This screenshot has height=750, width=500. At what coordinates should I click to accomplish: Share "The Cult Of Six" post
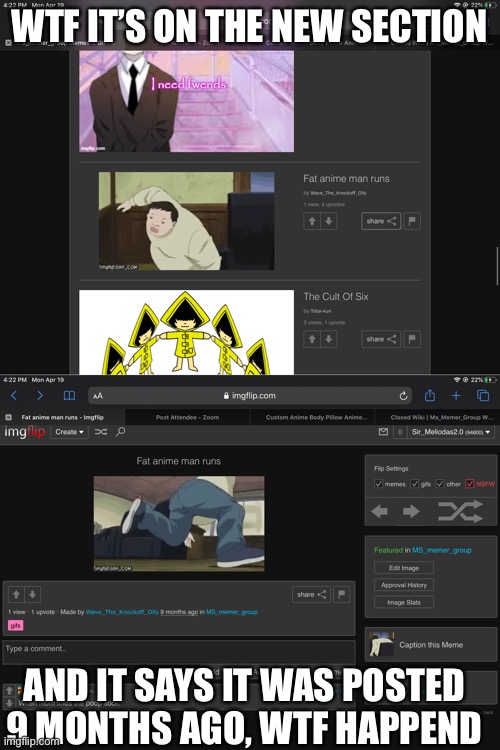381,339
